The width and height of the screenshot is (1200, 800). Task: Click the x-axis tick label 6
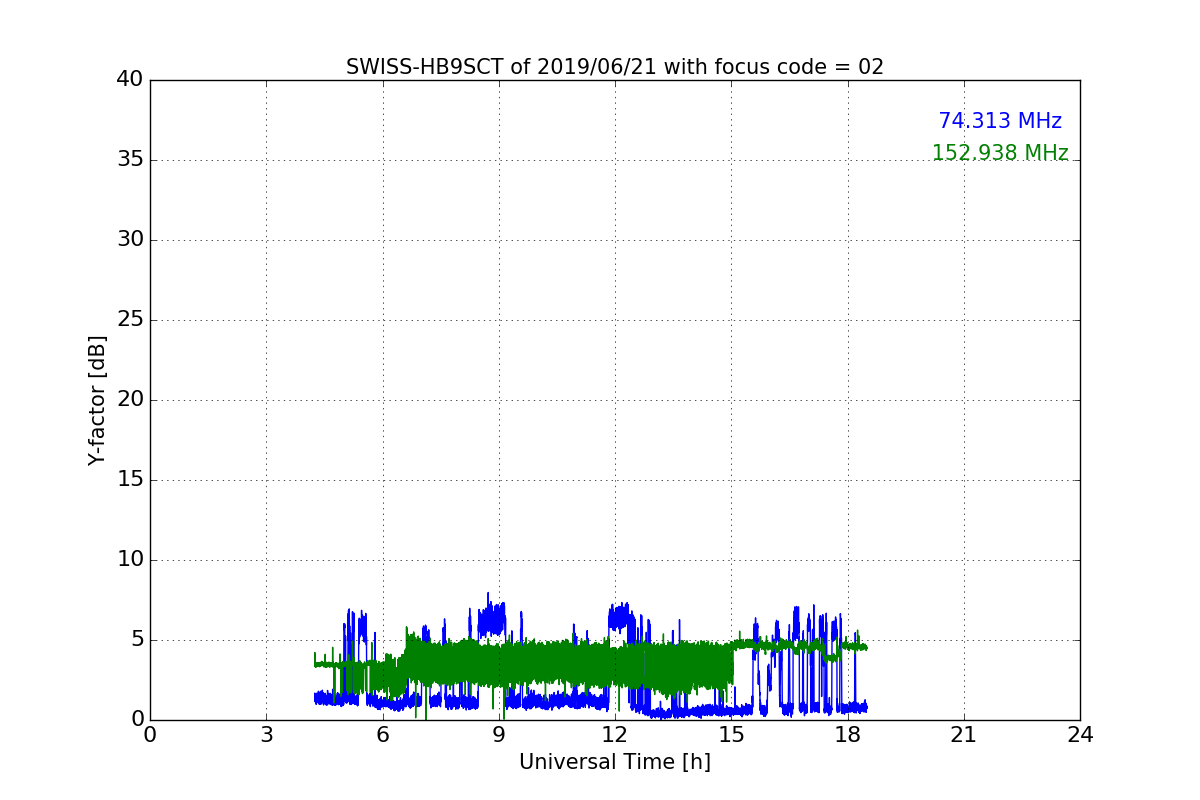(x=383, y=735)
